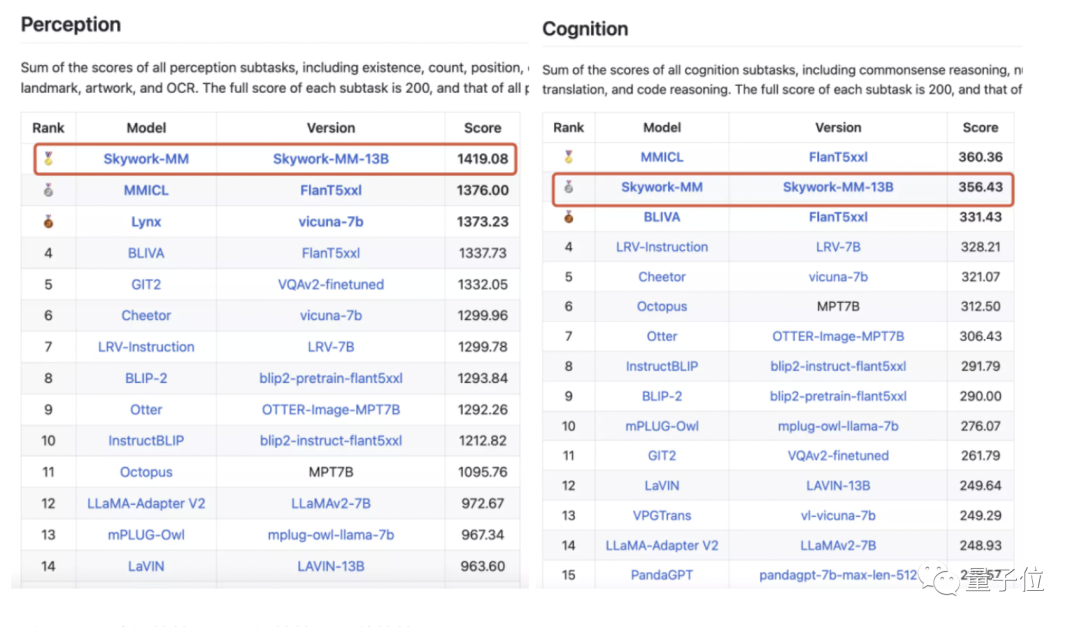Click the OTTER-Image-MPT7B link in the Cognition table
This screenshot has width=1080, height=627.
pyautogui.click(x=838, y=336)
